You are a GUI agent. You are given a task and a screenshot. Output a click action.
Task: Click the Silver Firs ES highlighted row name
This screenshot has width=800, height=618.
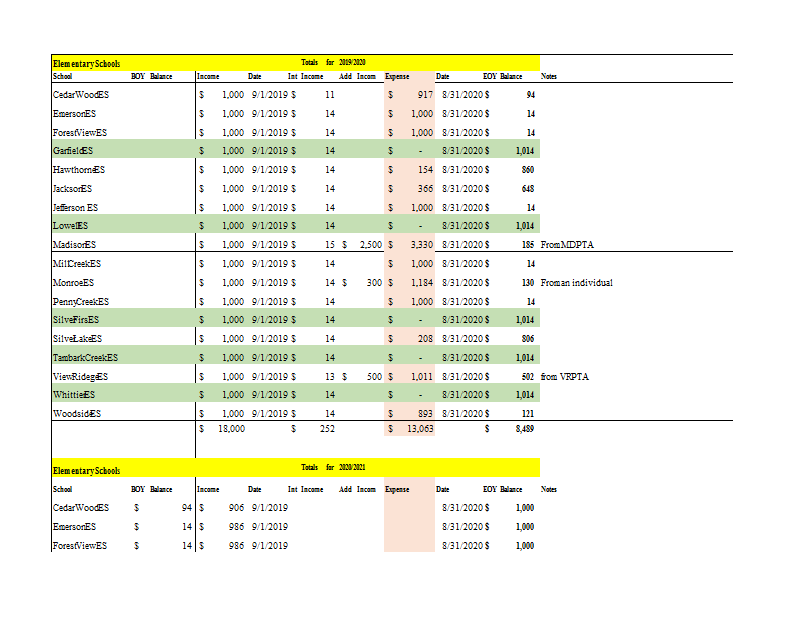coord(76,320)
